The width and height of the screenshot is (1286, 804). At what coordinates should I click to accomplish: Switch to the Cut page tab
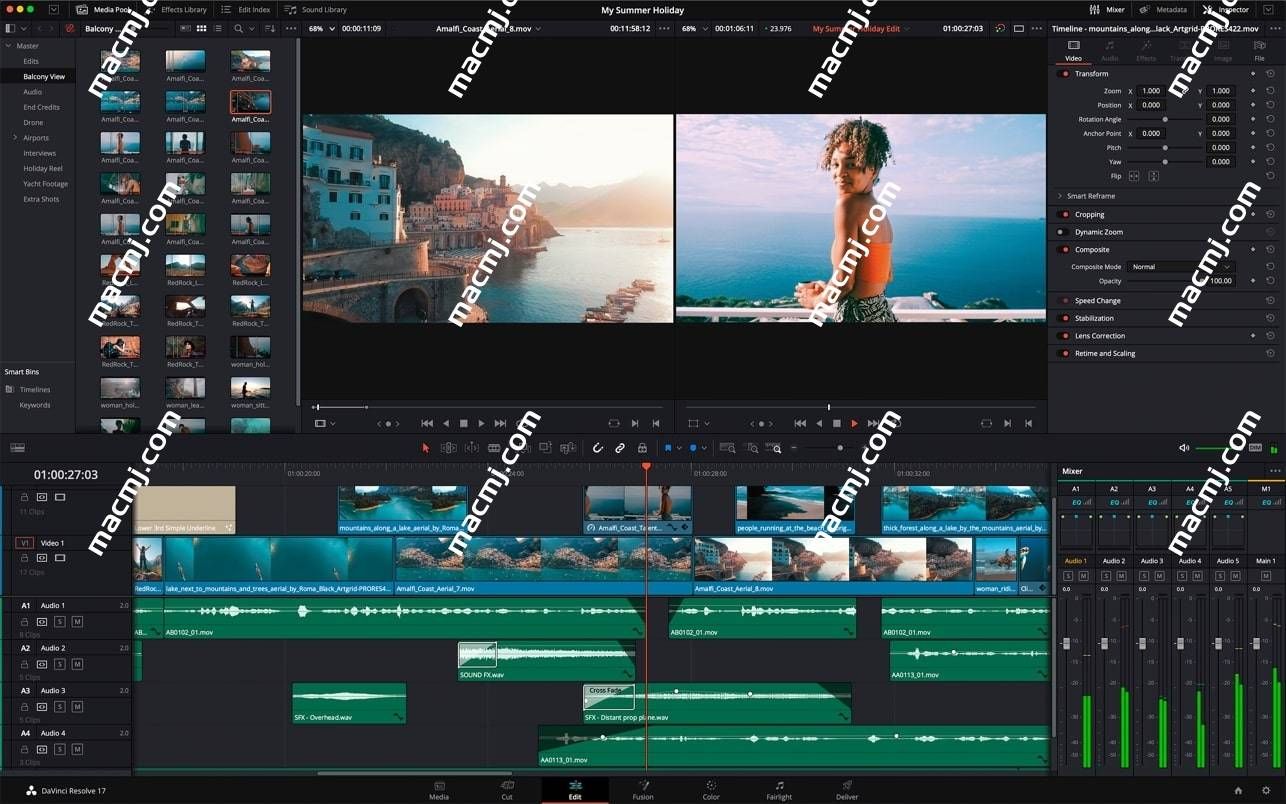507,790
